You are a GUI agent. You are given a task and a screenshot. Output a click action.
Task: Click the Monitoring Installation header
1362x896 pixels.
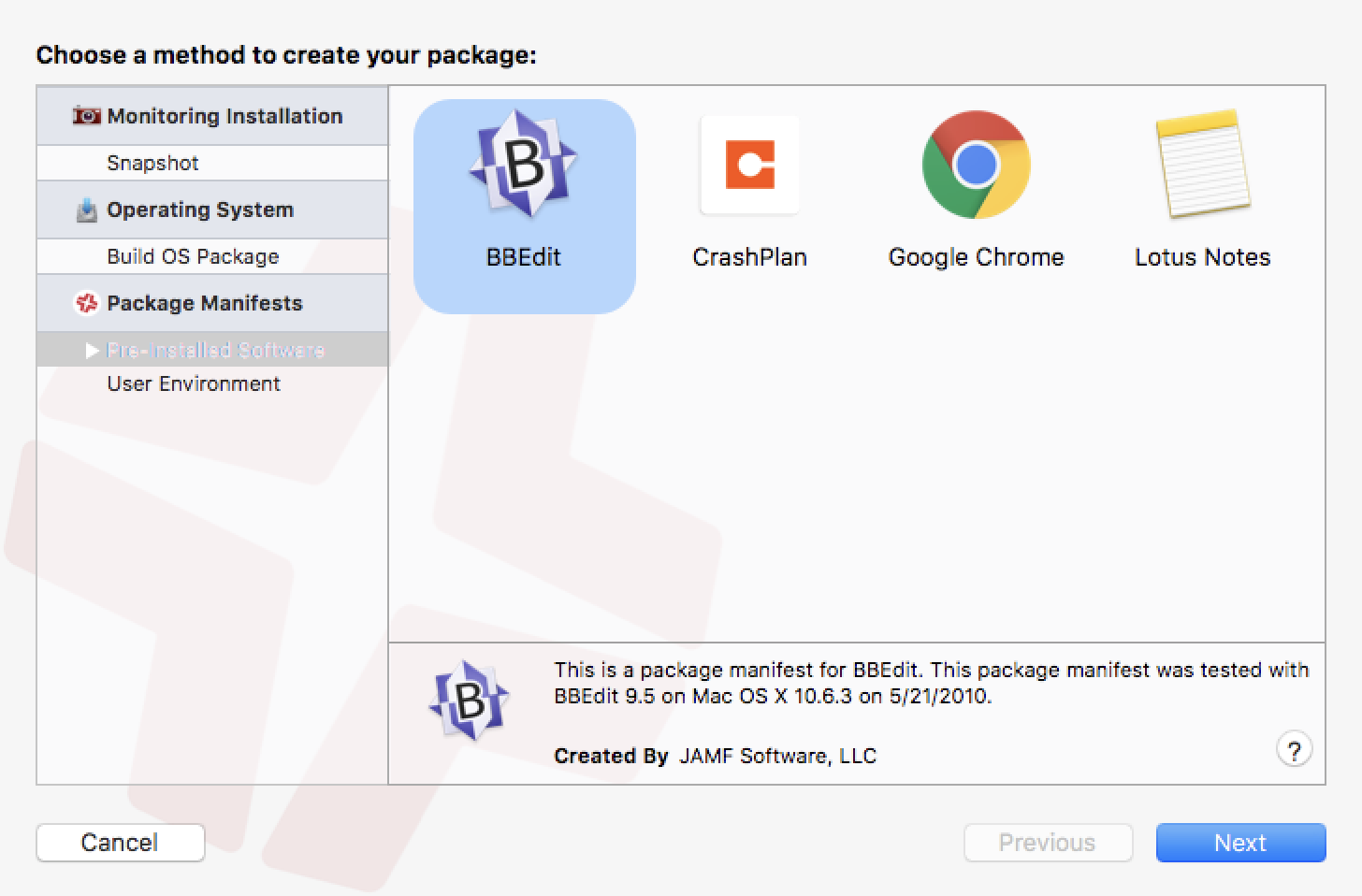(212, 116)
